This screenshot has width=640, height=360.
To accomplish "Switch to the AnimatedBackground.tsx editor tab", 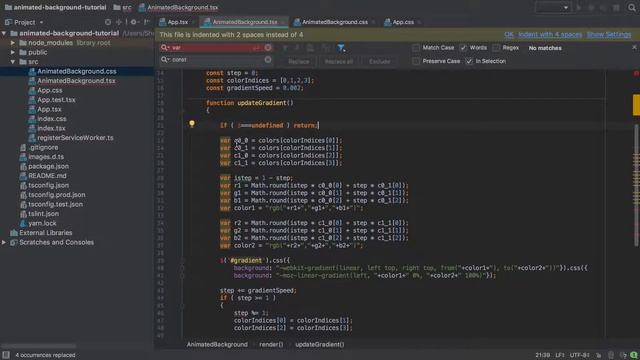I will (x=244, y=22).
